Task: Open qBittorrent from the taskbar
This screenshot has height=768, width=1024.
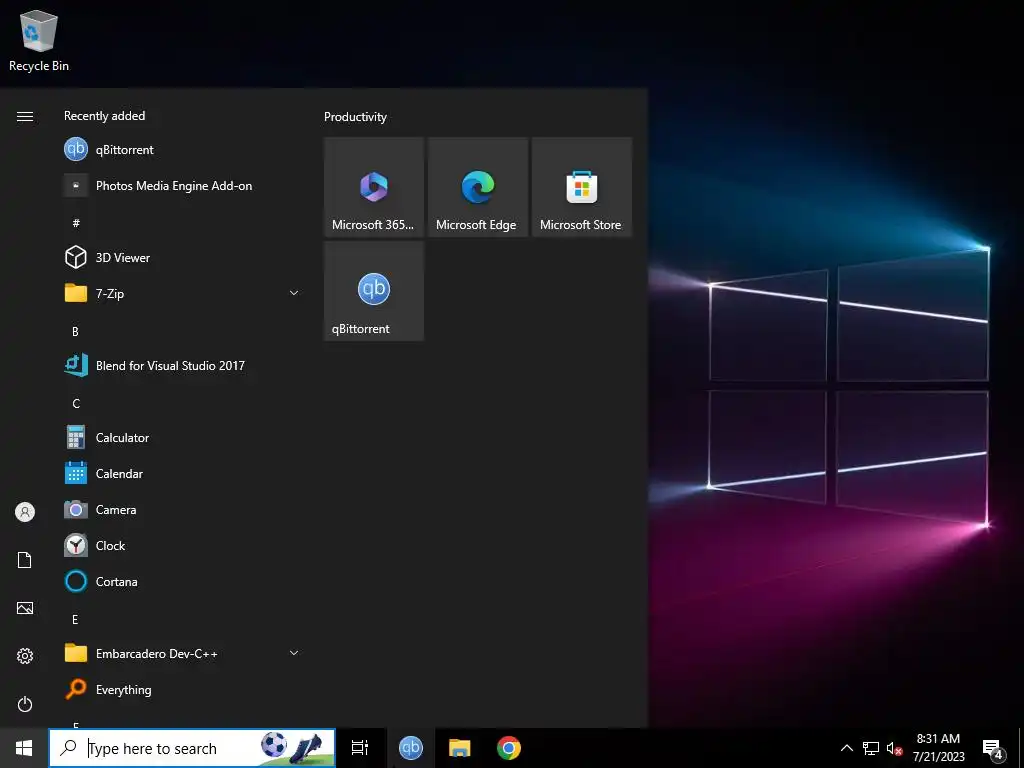Action: 411,748
